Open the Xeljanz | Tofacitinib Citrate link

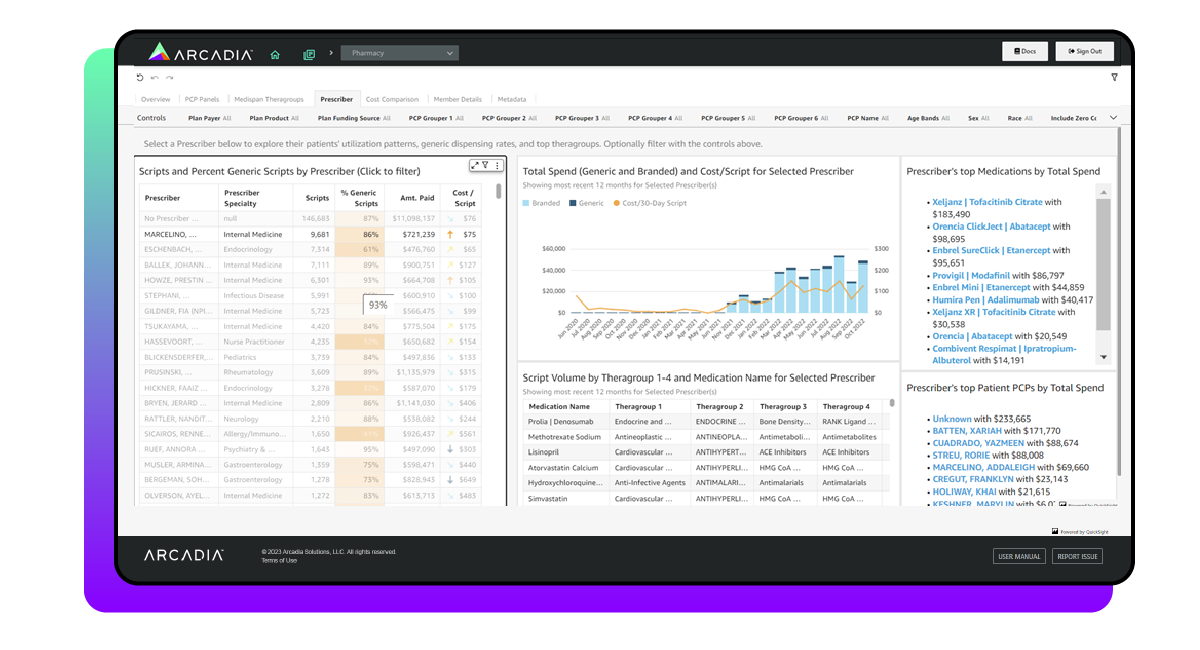pos(984,202)
